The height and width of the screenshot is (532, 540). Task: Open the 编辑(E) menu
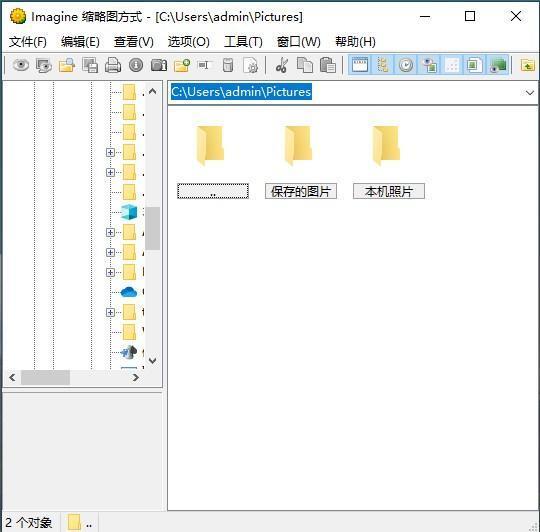click(80, 42)
